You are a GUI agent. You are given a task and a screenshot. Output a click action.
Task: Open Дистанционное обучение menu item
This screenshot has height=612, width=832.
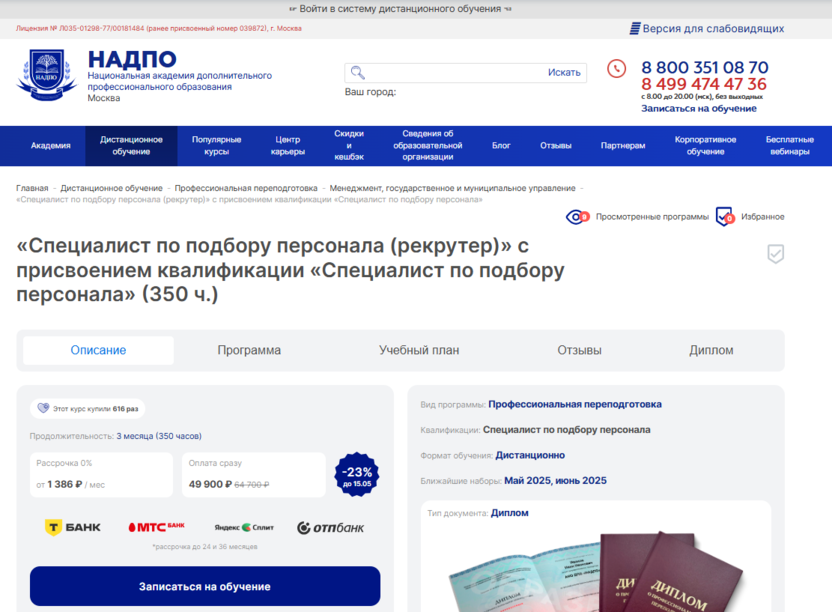point(131,145)
